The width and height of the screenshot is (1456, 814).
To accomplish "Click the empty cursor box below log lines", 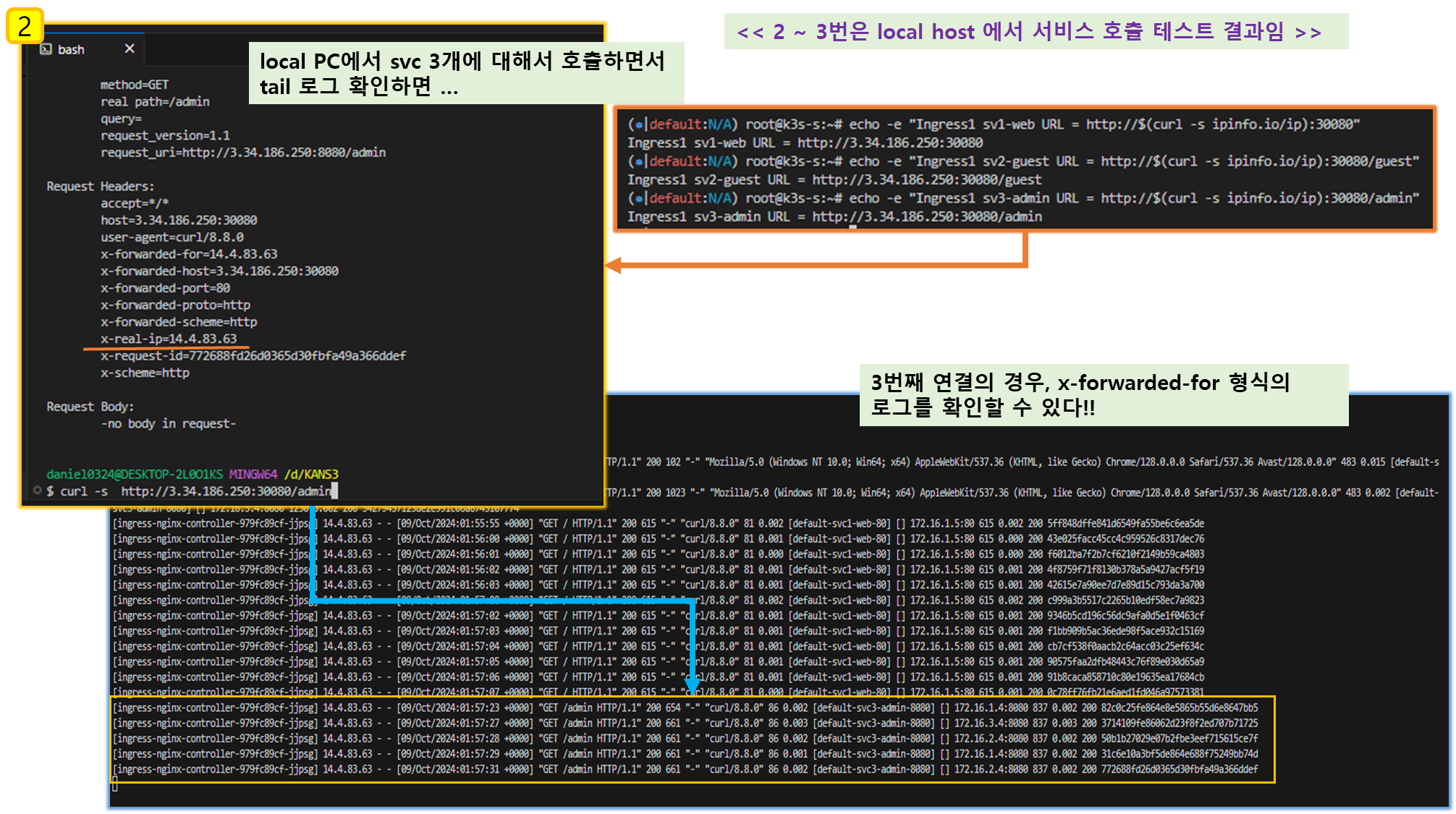I will pos(114,784).
